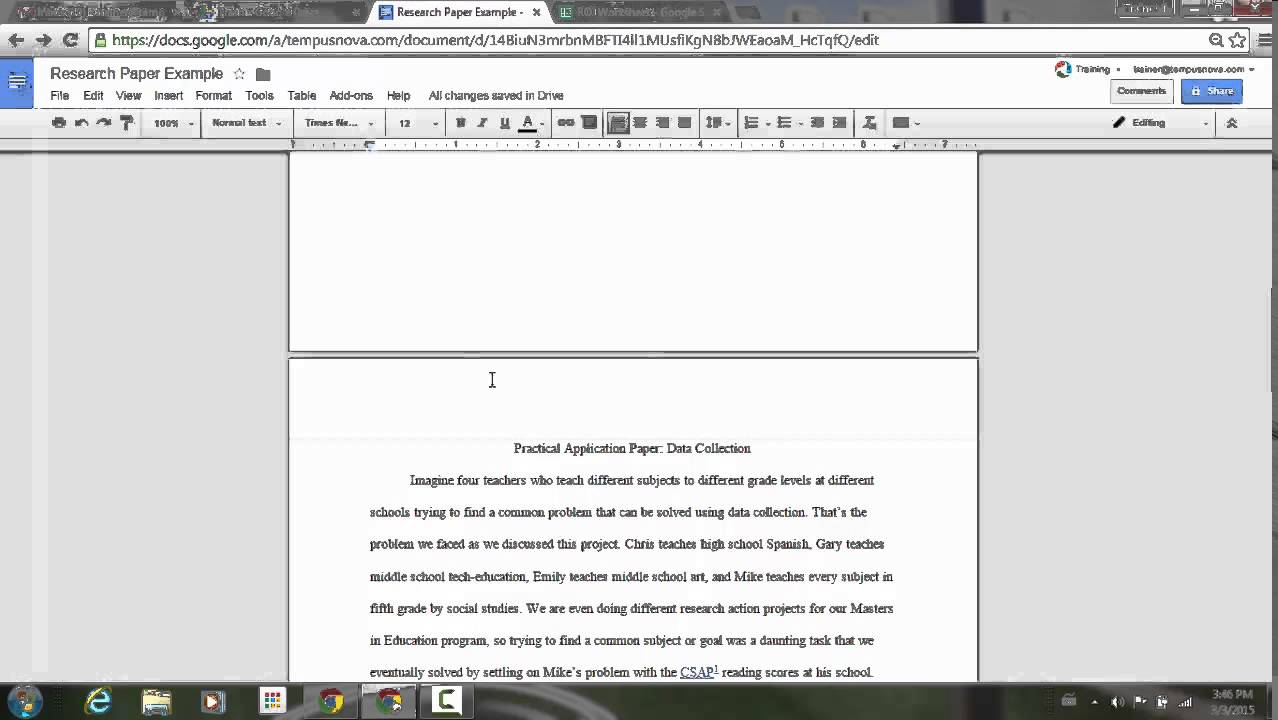Move the document using the folder icon
1278x720 pixels.
pos(263,74)
